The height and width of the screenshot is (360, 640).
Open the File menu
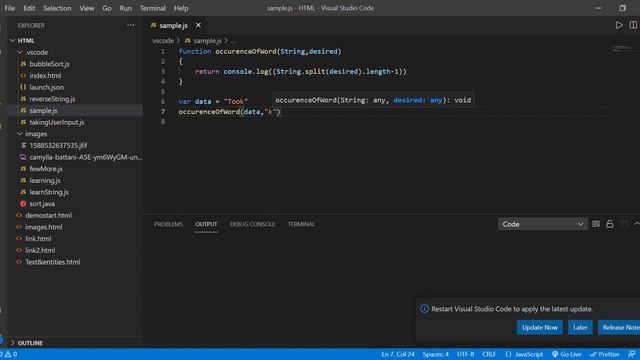10,8
